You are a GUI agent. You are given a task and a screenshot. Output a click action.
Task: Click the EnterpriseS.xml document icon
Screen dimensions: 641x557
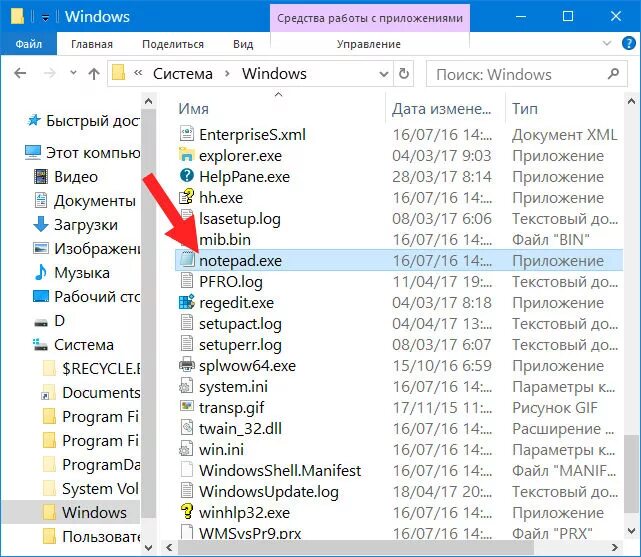(x=186, y=134)
